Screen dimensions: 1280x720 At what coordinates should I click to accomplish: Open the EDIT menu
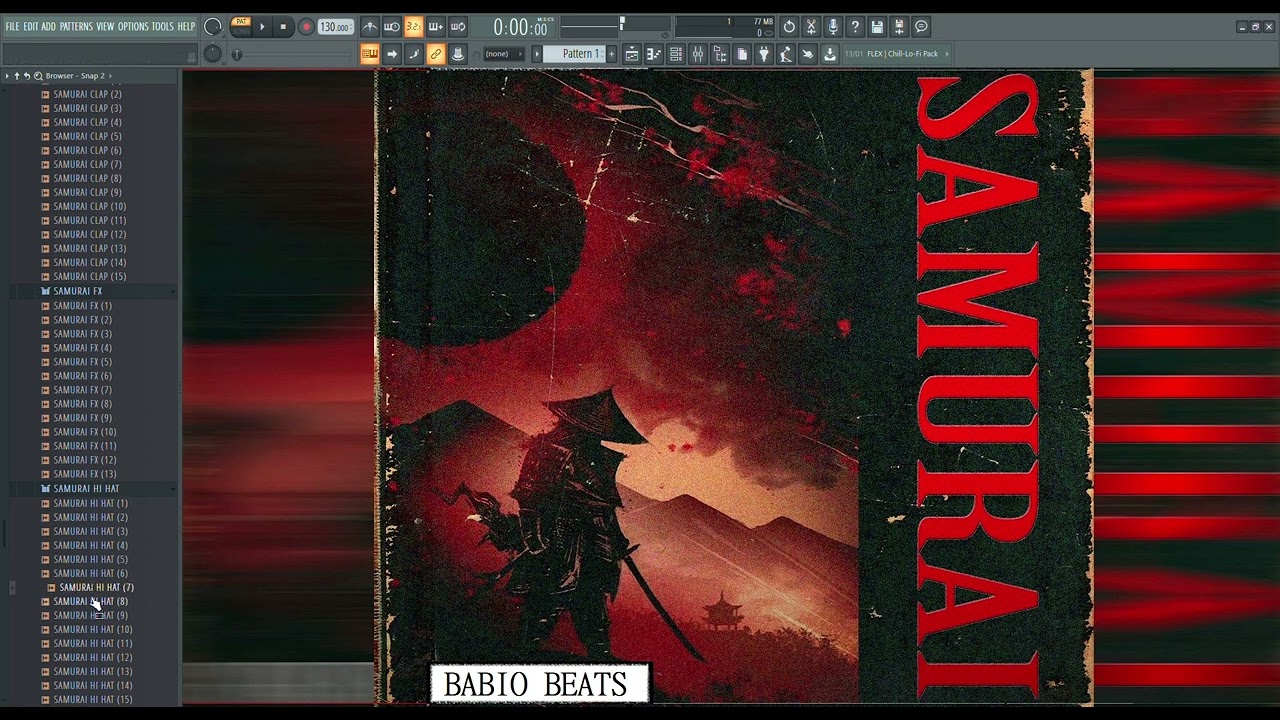(x=31, y=27)
